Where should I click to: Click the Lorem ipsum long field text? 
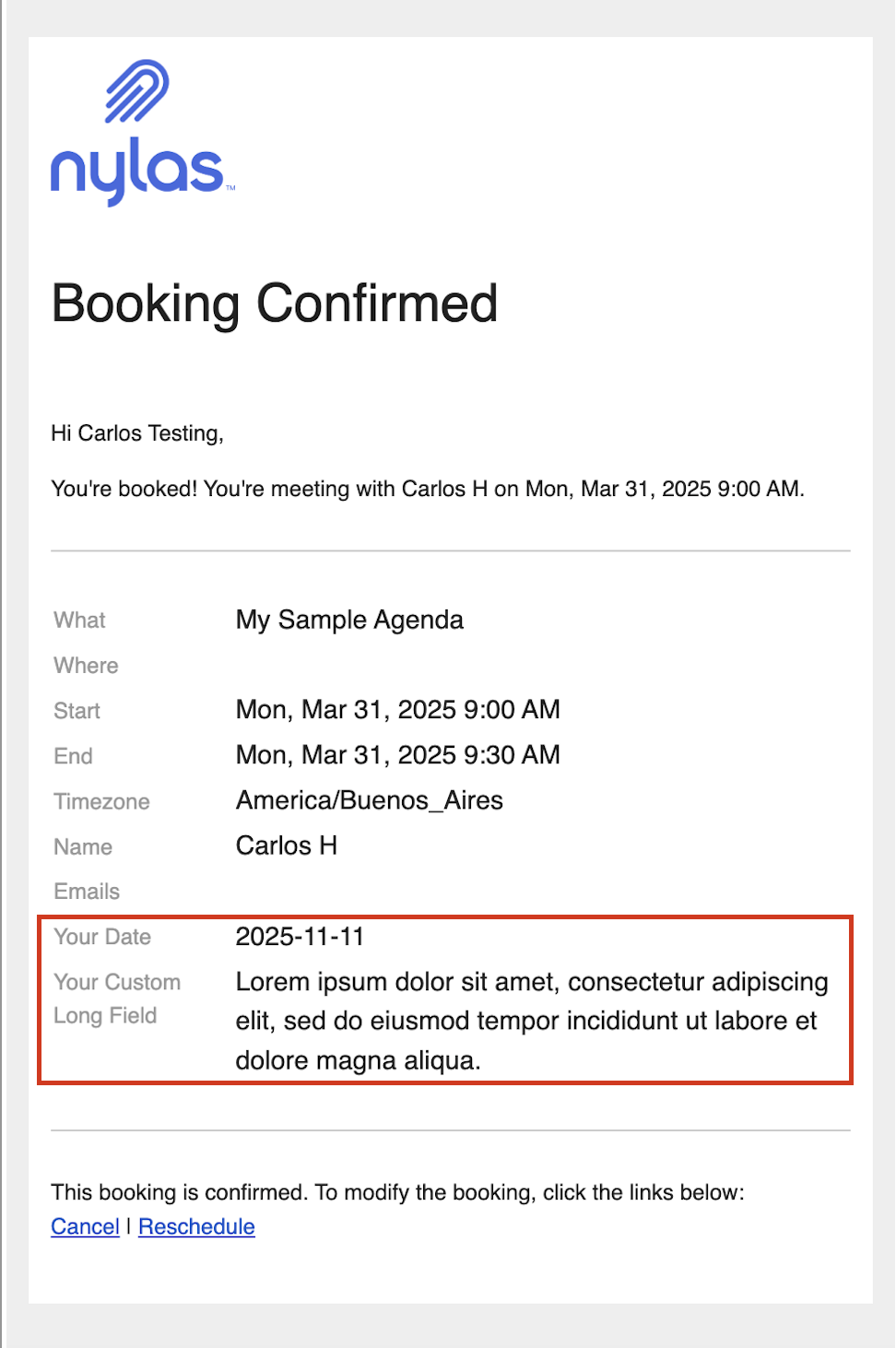point(532,1022)
